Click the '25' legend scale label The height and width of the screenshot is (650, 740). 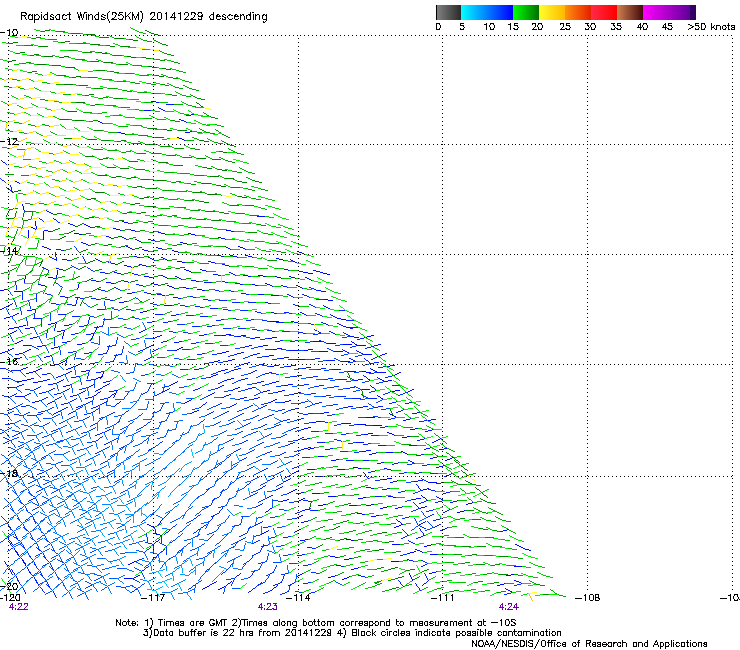coord(565,27)
